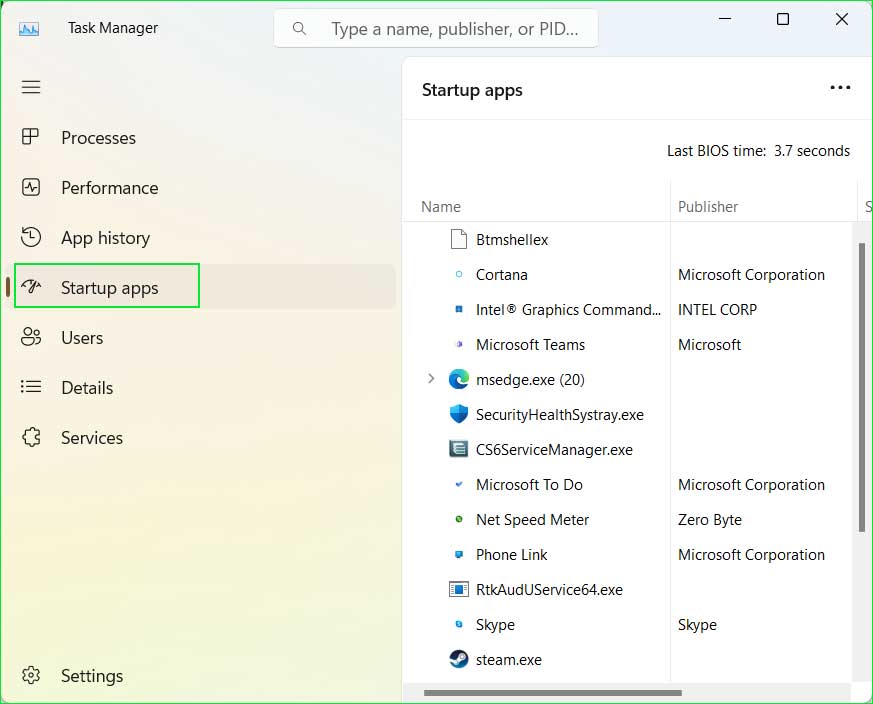Image resolution: width=873 pixels, height=704 pixels.
Task: Open the Users tab
Action: click(x=82, y=338)
